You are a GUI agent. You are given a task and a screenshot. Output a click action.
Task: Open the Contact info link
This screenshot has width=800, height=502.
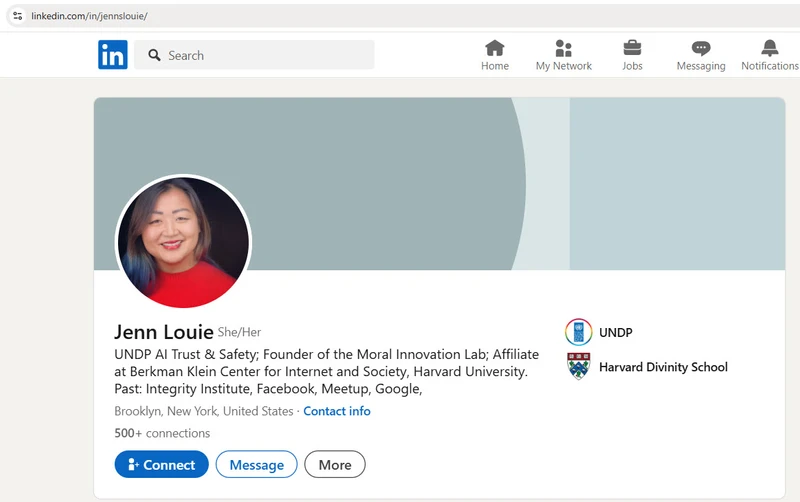tap(336, 411)
